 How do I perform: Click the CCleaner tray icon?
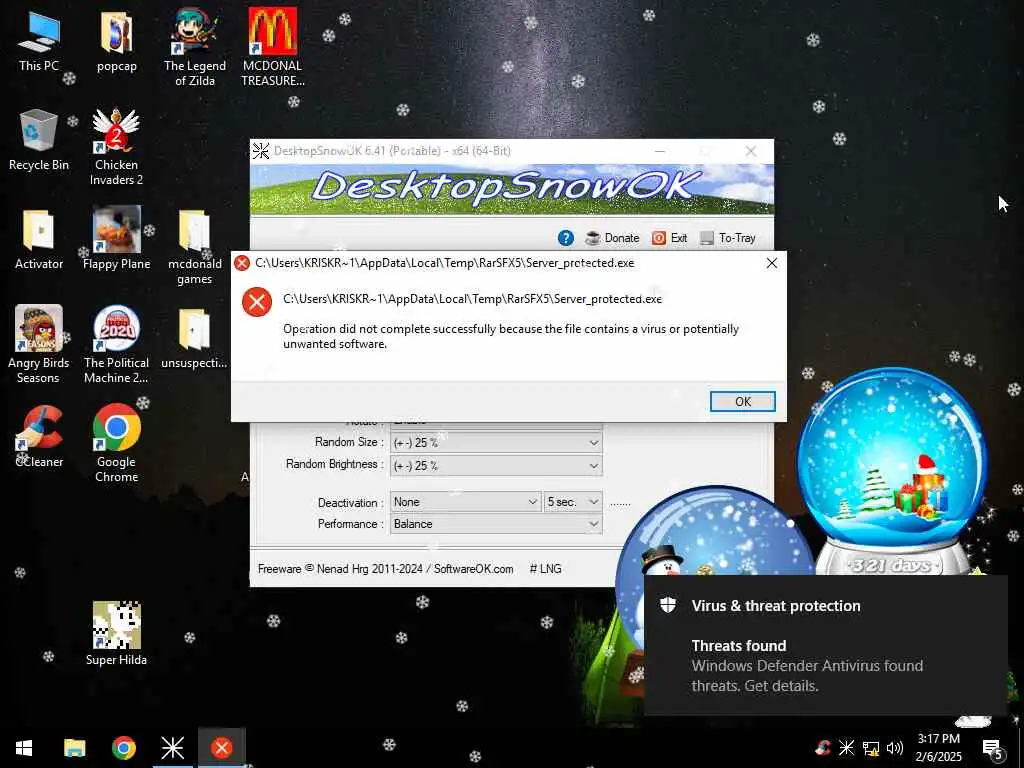[x=823, y=747]
